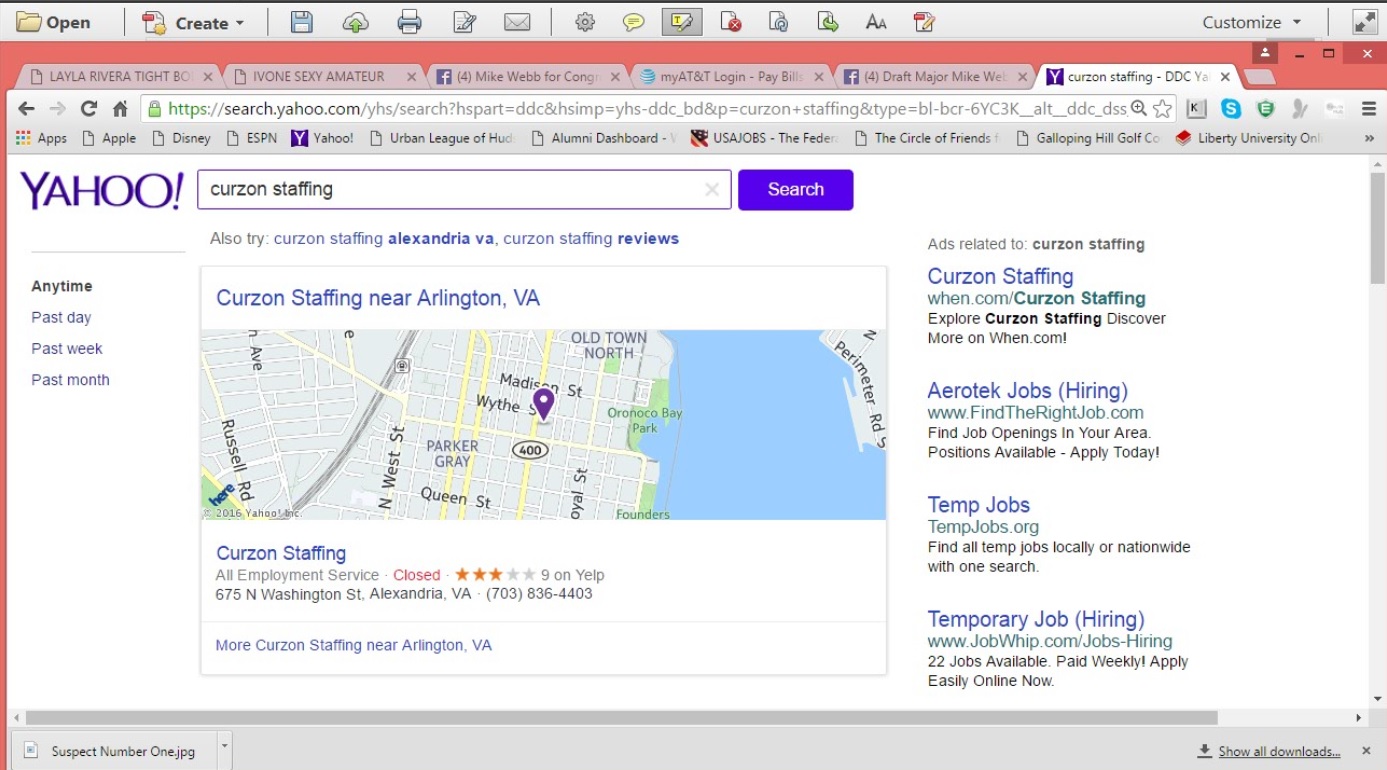Switch to the myAT&T Login tab

pyautogui.click(x=730, y=76)
